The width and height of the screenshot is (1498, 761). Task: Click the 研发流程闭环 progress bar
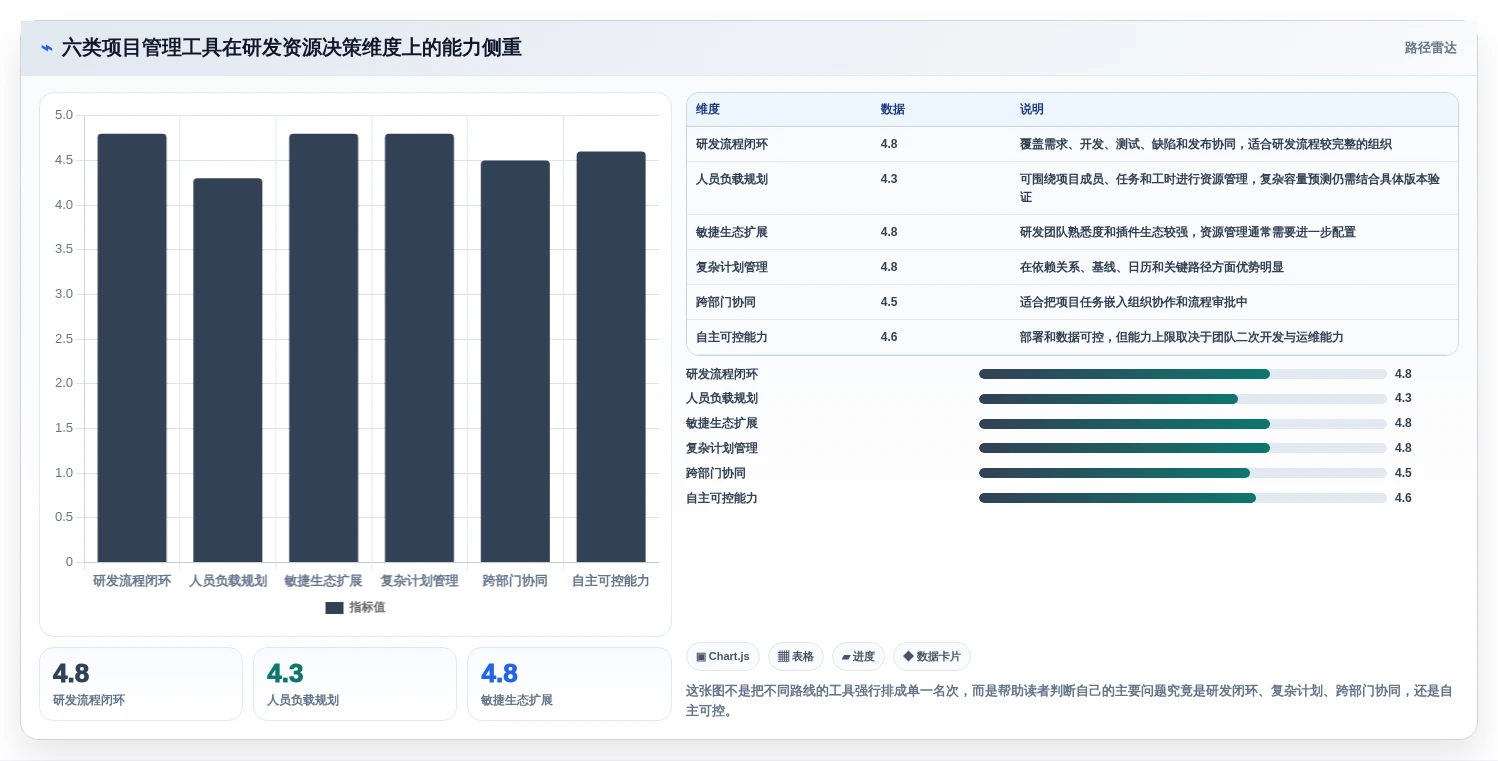(x=1183, y=374)
